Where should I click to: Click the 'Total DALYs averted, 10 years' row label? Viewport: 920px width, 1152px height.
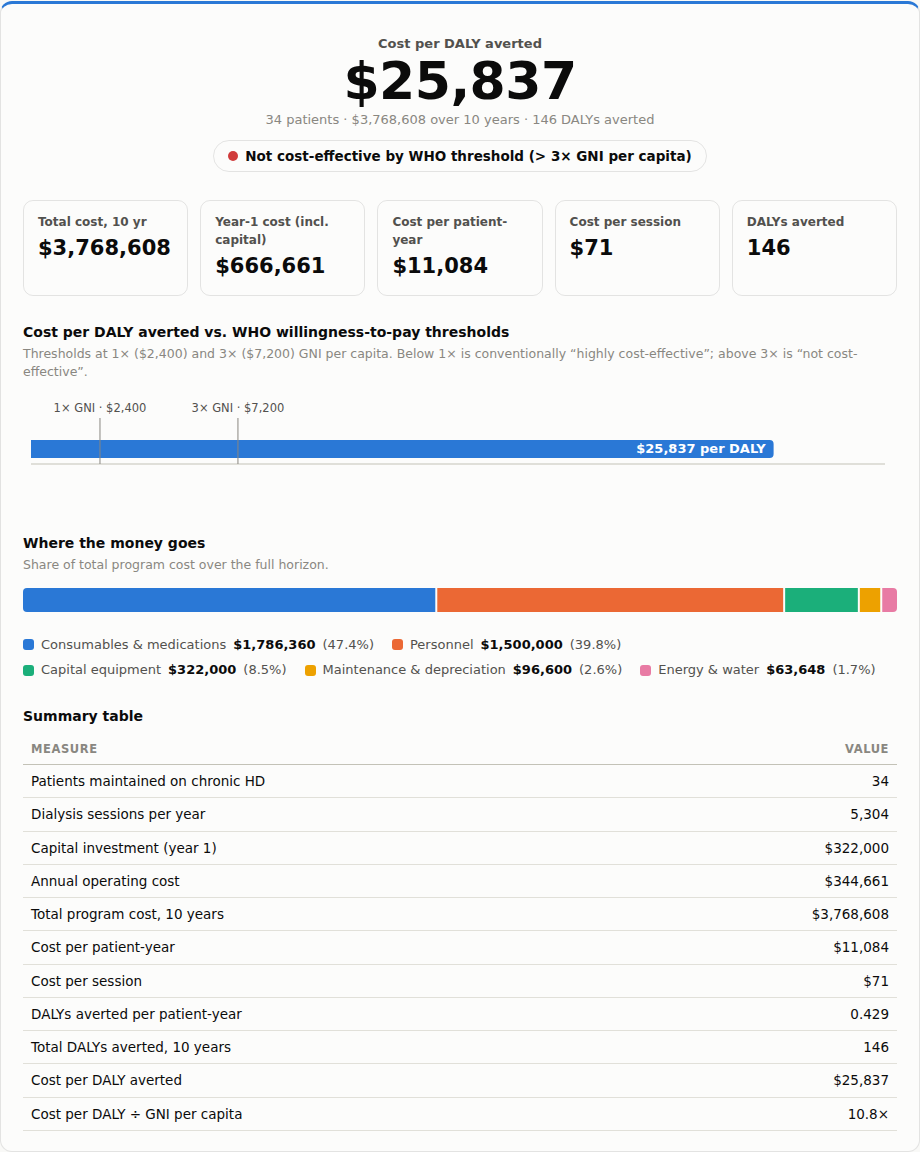[131, 1047]
